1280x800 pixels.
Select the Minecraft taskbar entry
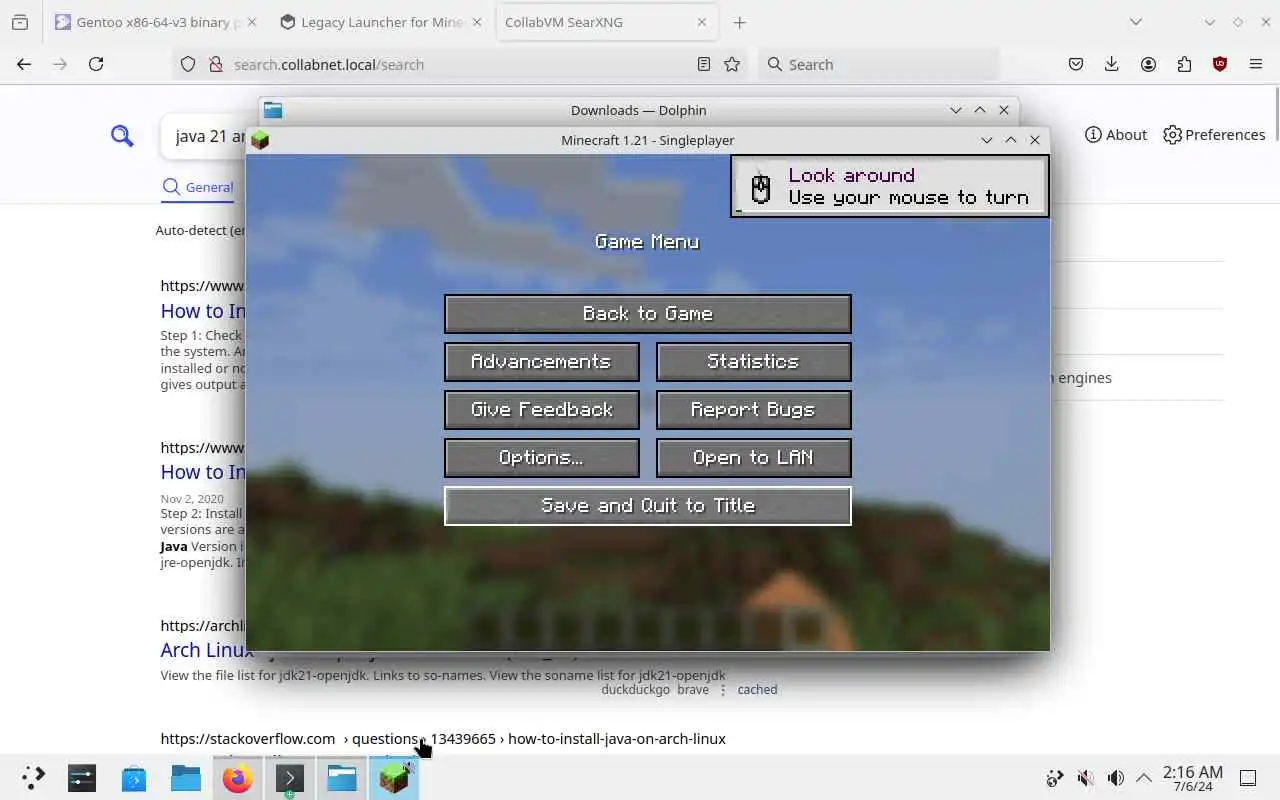tap(394, 777)
